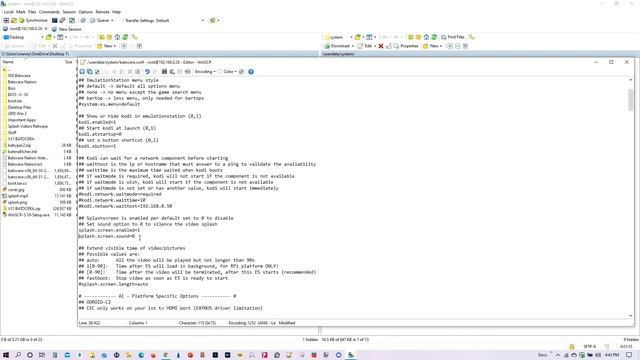The image size is (640, 360).
Task: Go to remote home directory icon
Action: tap(426, 37)
